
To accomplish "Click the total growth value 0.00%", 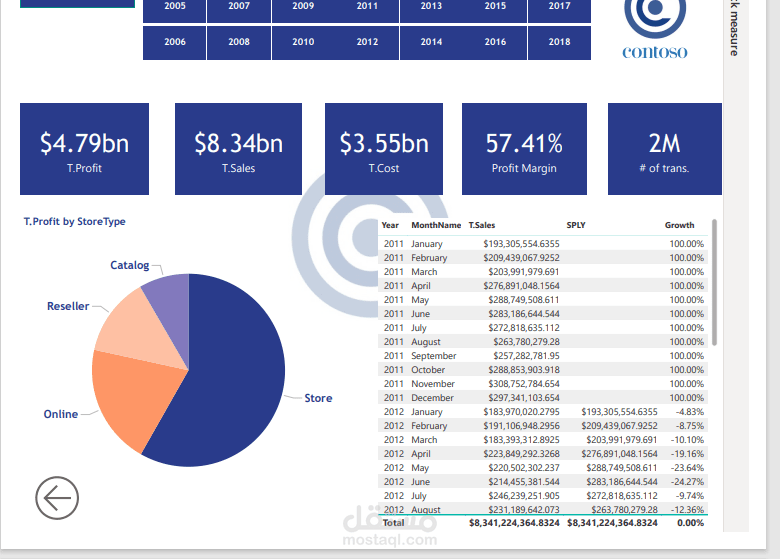I will pyautogui.click(x=690, y=523).
